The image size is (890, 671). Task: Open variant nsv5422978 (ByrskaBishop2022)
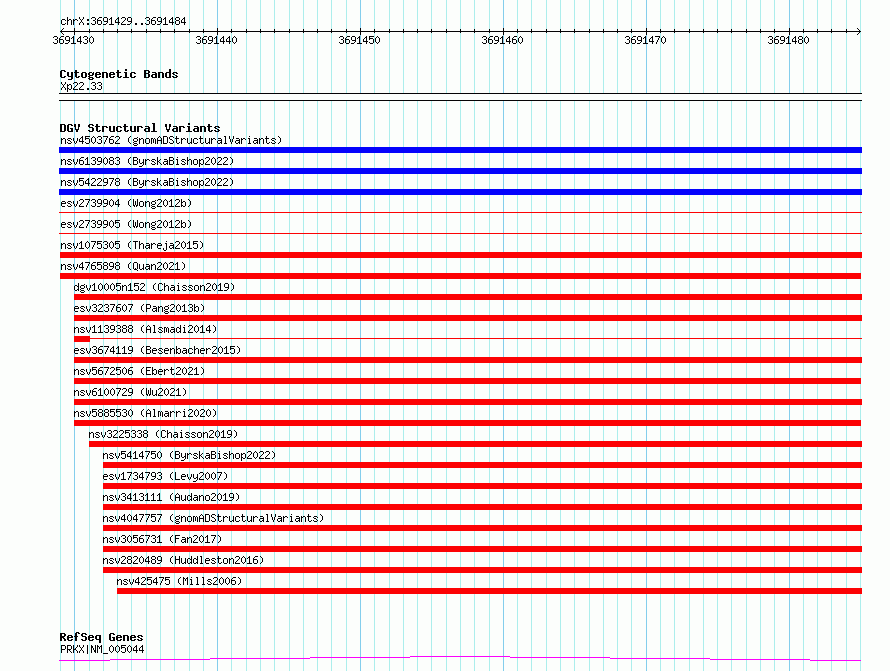[x=147, y=182]
